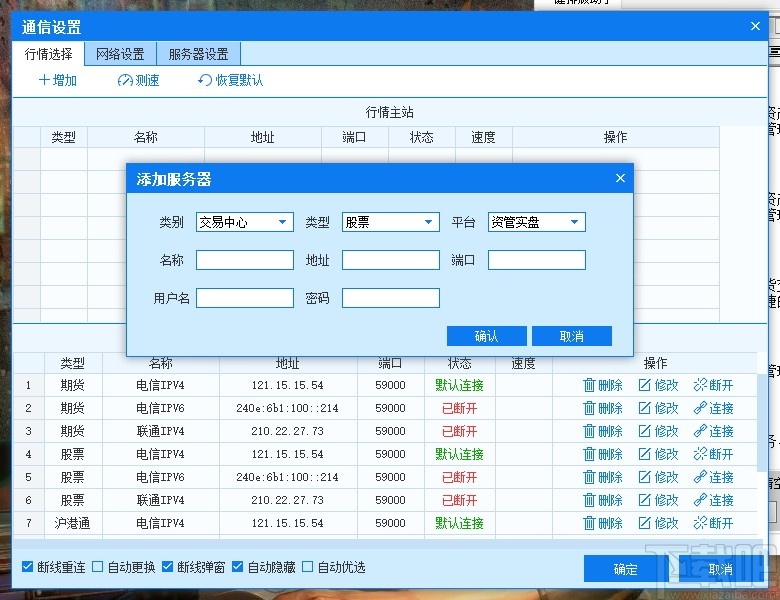The height and width of the screenshot is (600, 780).
Task: Click 取消 at bottom of 通信设置
Action: coord(720,569)
